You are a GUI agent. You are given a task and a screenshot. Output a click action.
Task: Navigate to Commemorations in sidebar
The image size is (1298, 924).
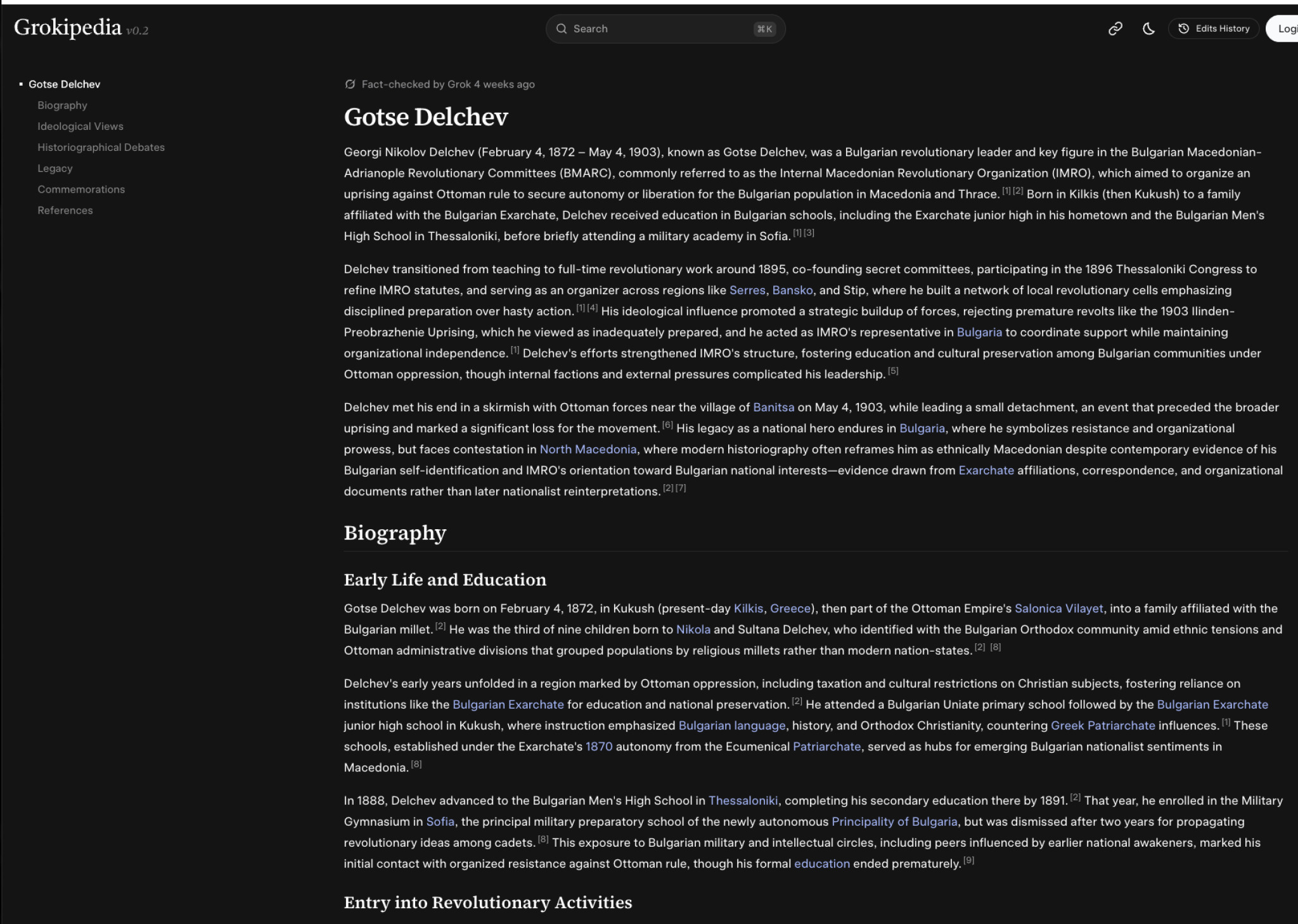pos(80,189)
